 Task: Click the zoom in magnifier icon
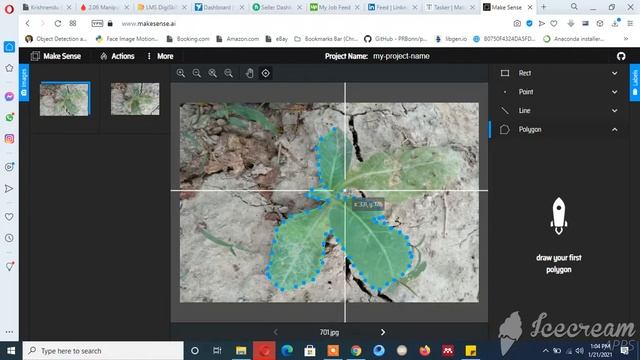(x=181, y=73)
